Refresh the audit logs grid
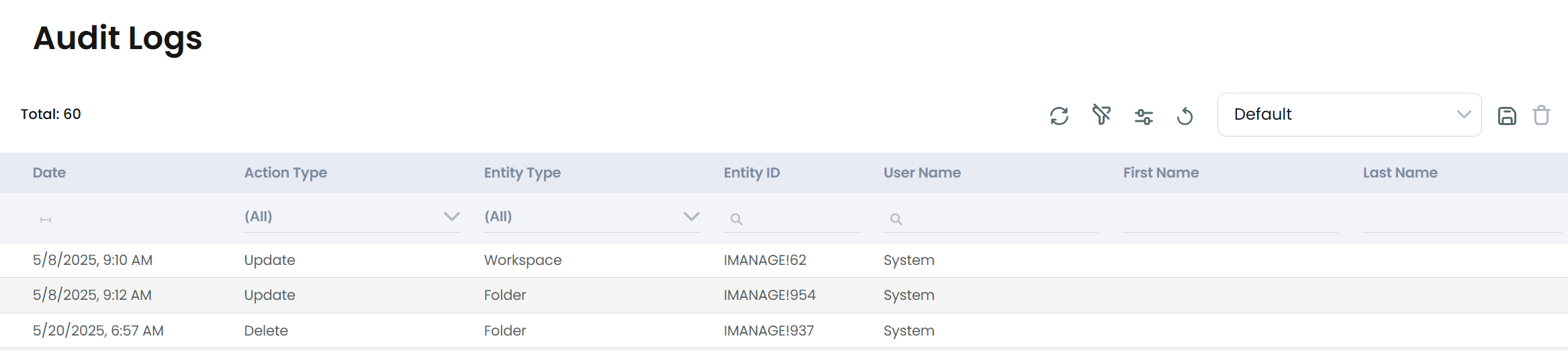Image resolution: width=1568 pixels, height=351 pixels. pyautogui.click(x=1059, y=116)
